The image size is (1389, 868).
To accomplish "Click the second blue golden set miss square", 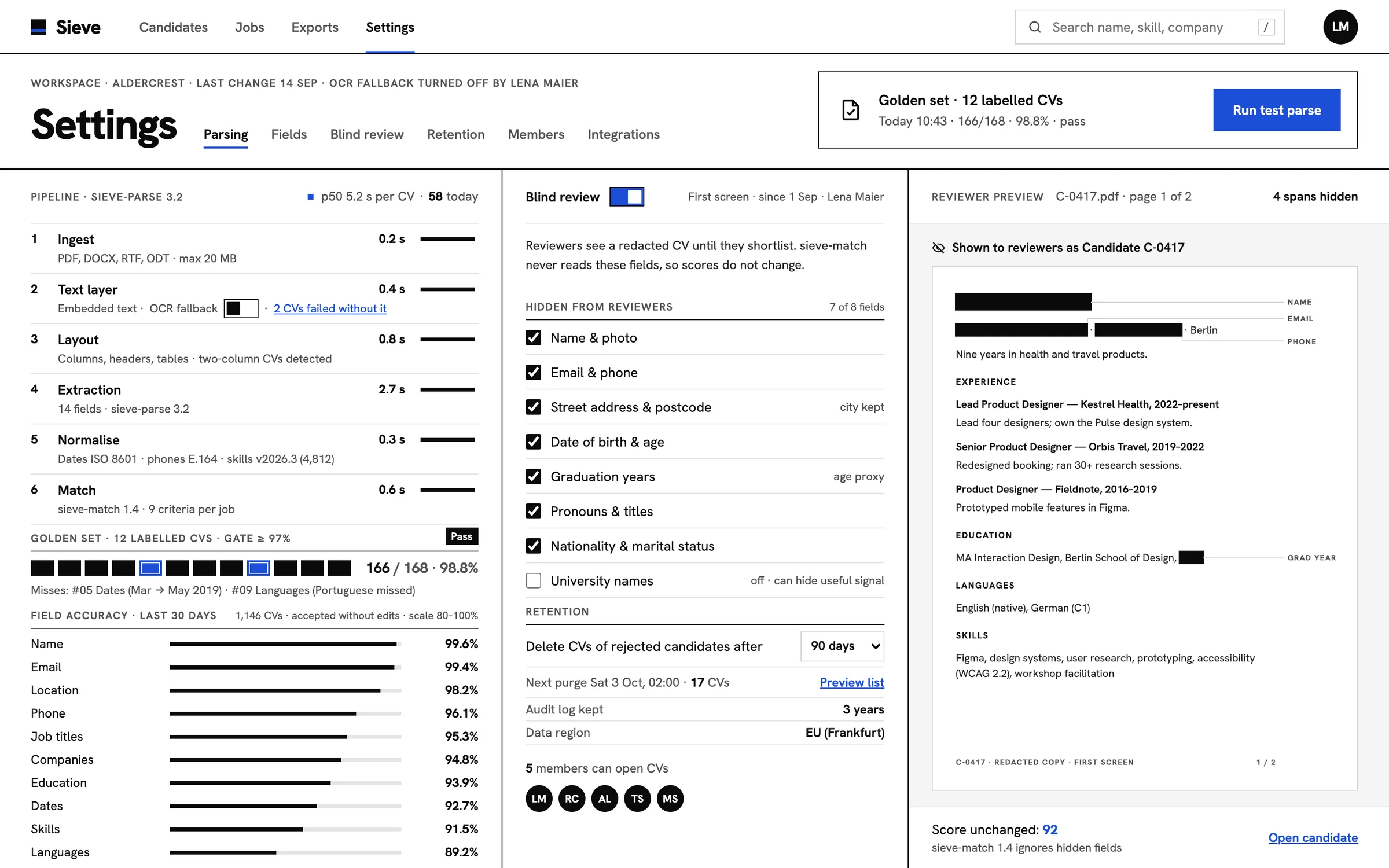I will (258, 568).
